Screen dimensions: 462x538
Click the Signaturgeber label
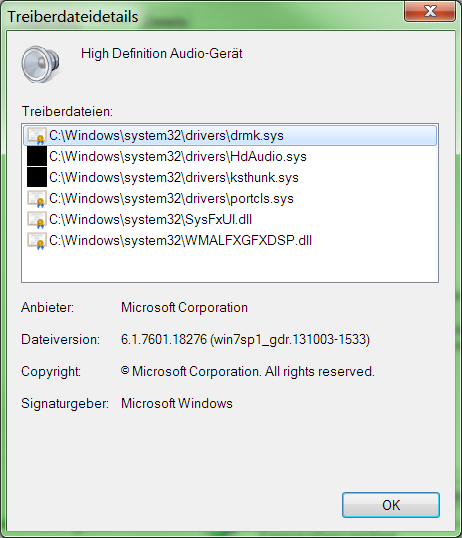tap(65, 403)
